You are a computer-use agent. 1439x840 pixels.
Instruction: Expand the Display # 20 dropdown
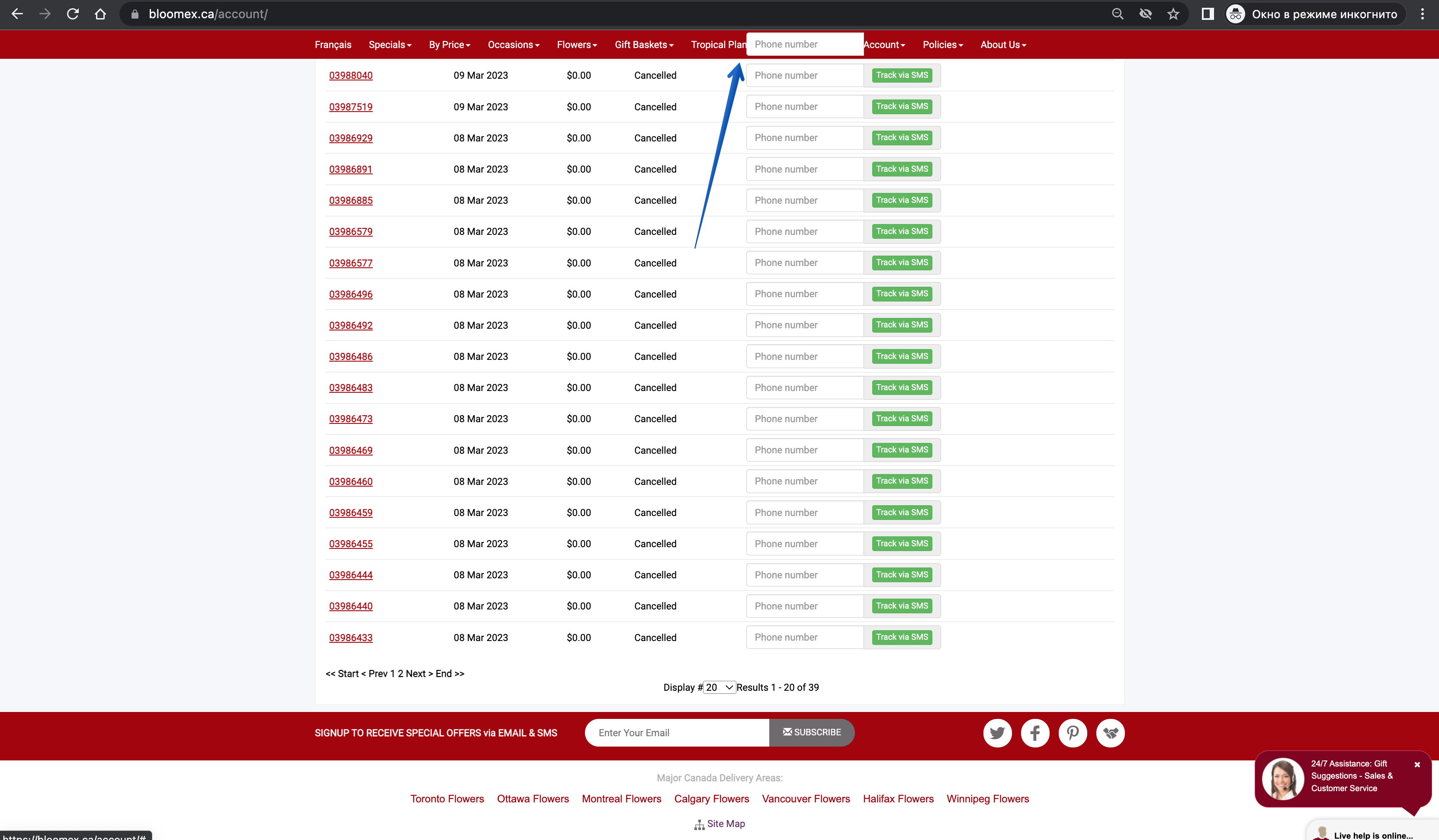719,688
